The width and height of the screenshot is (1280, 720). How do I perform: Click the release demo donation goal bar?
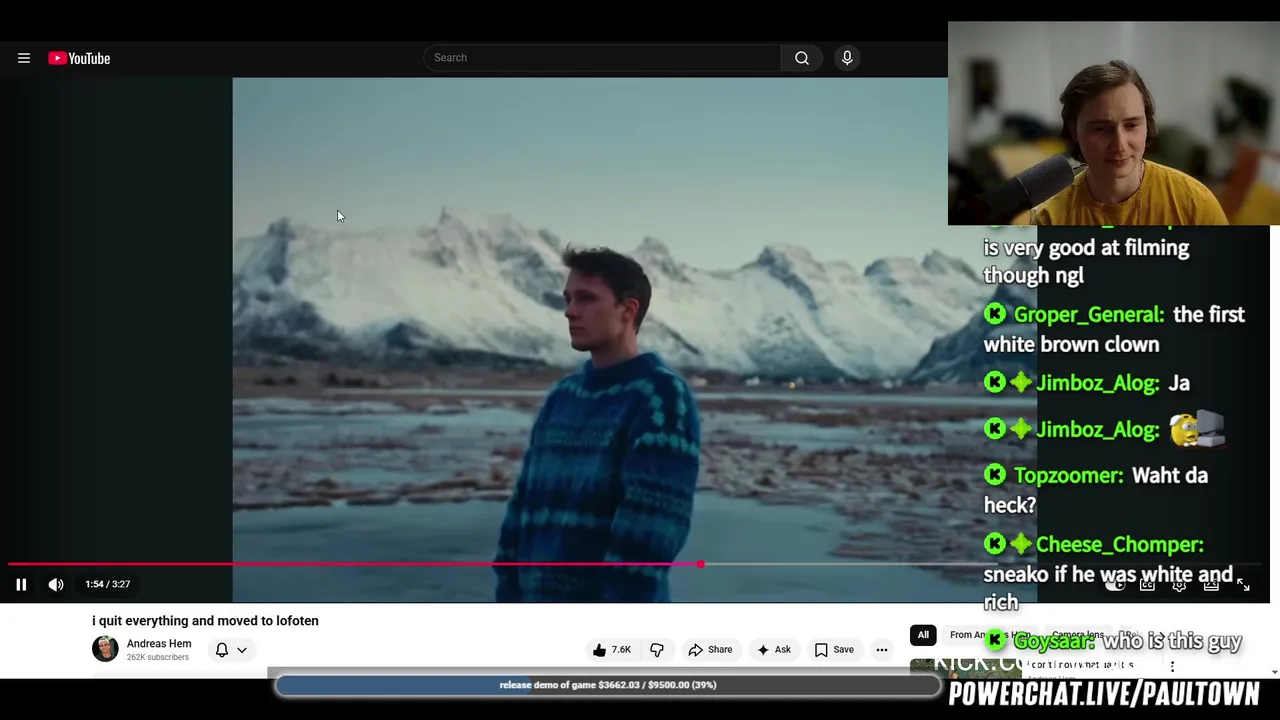[608, 685]
